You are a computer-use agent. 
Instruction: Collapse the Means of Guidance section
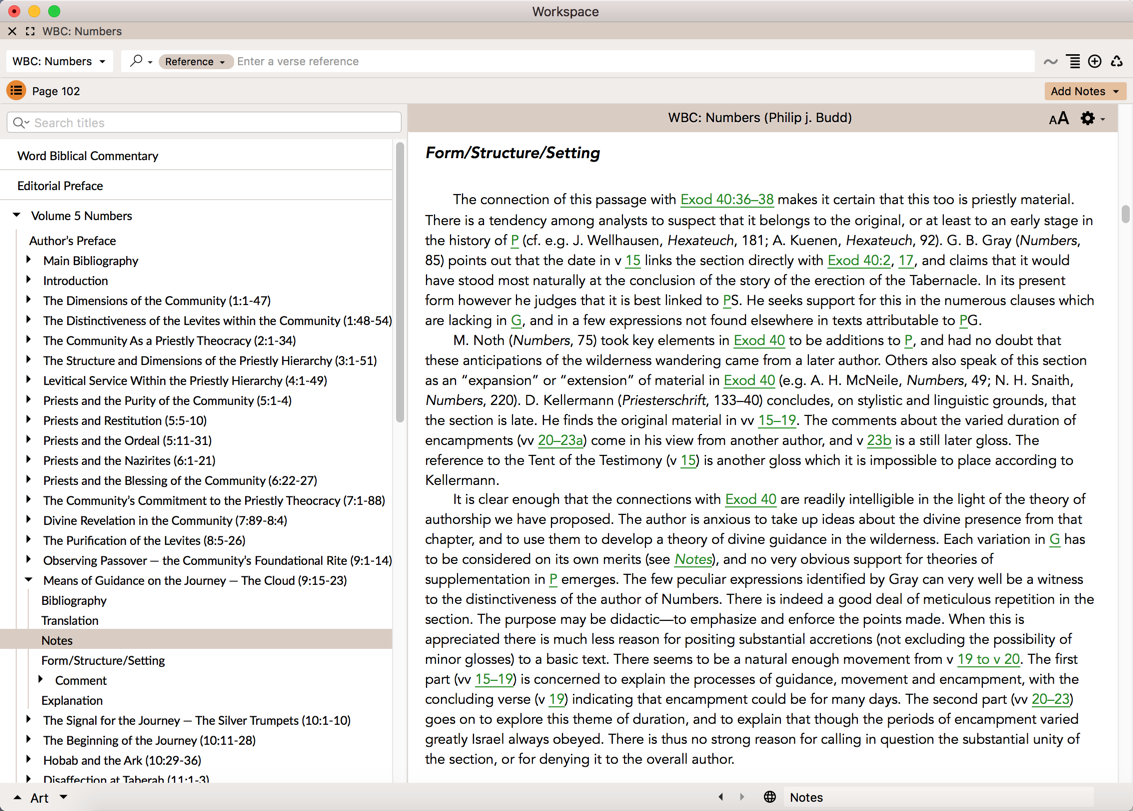pyautogui.click(x=28, y=580)
